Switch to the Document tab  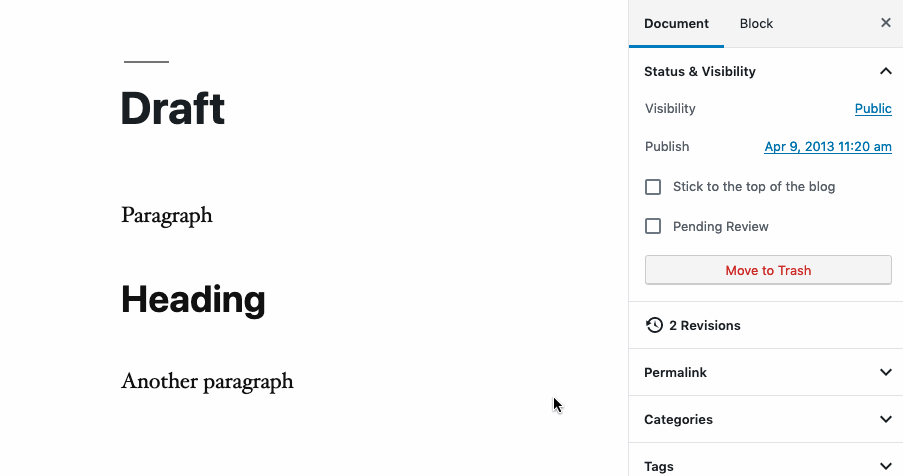[x=676, y=23]
